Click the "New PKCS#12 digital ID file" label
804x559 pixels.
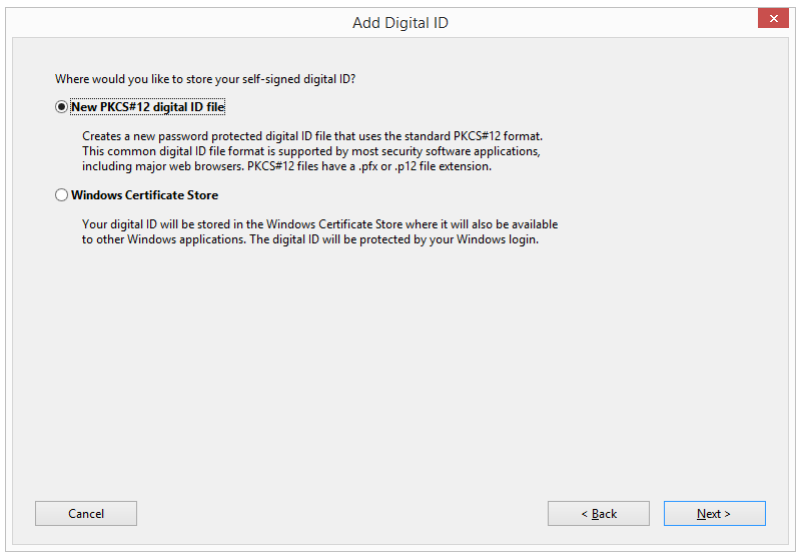[148, 107]
